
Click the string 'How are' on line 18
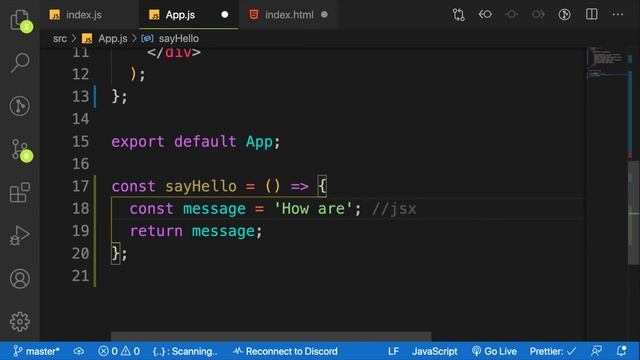(x=313, y=209)
